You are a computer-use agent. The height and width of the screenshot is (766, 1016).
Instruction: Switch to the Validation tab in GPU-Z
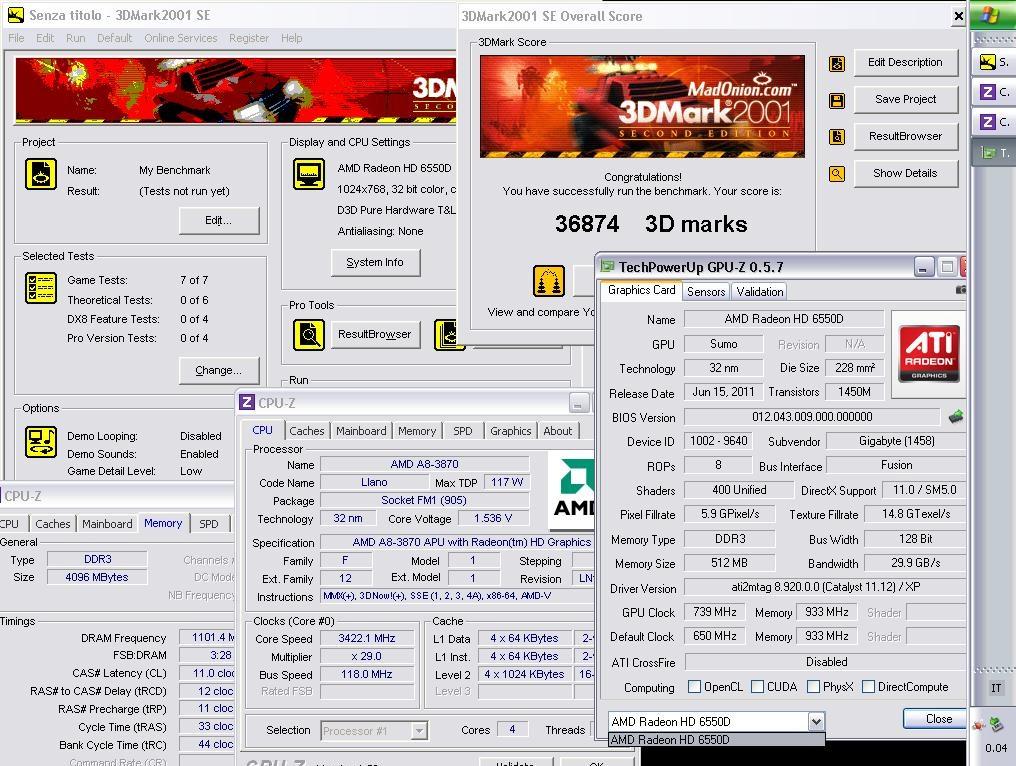[760, 292]
